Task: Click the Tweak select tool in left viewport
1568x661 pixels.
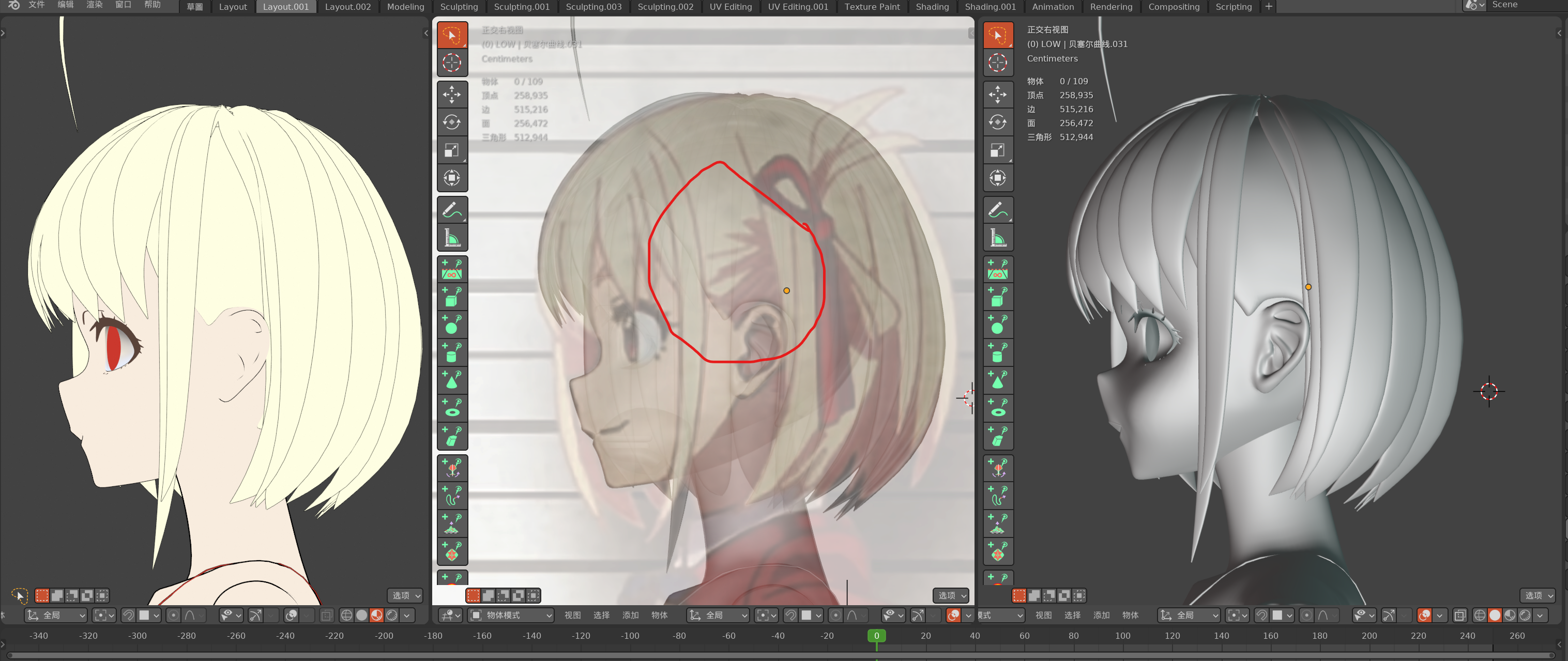Action: (x=19, y=595)
